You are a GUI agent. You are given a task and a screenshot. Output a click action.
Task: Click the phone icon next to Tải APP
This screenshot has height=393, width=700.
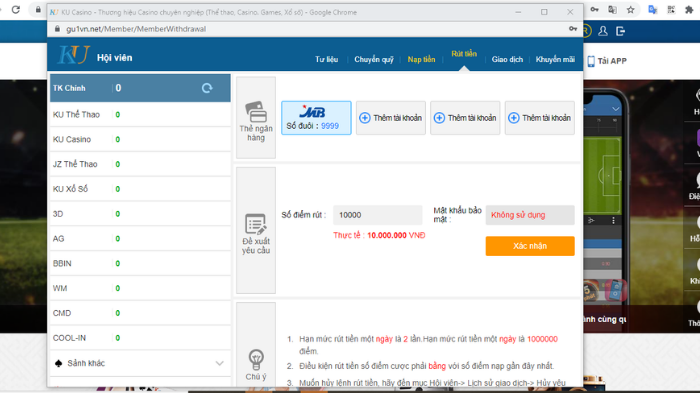pyautogui.click(x=591, y=61)
